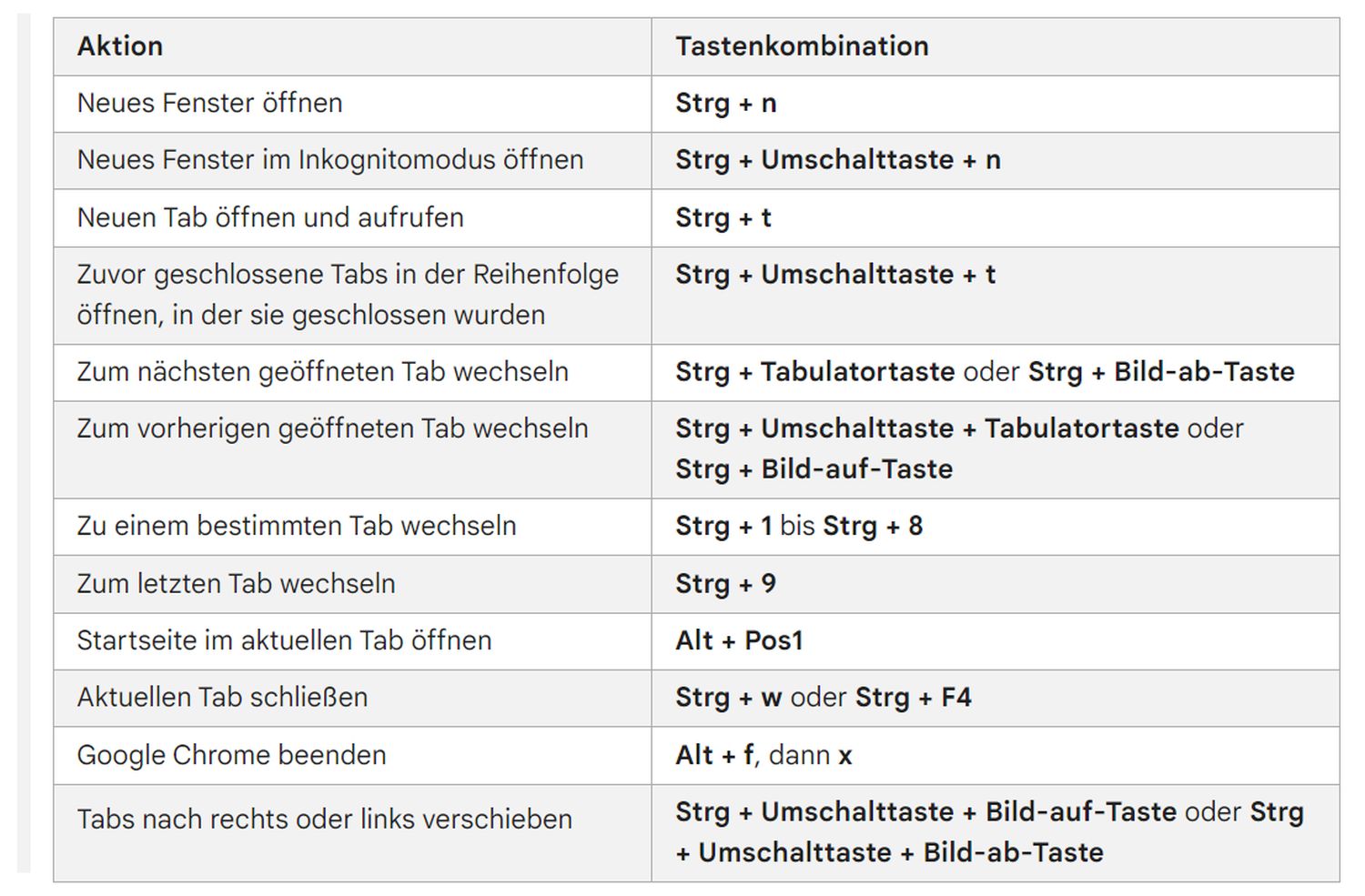Click 'Tabs nach rechts oder links verschieben'
Screen dimensions: 1365x896
(324, 820)
